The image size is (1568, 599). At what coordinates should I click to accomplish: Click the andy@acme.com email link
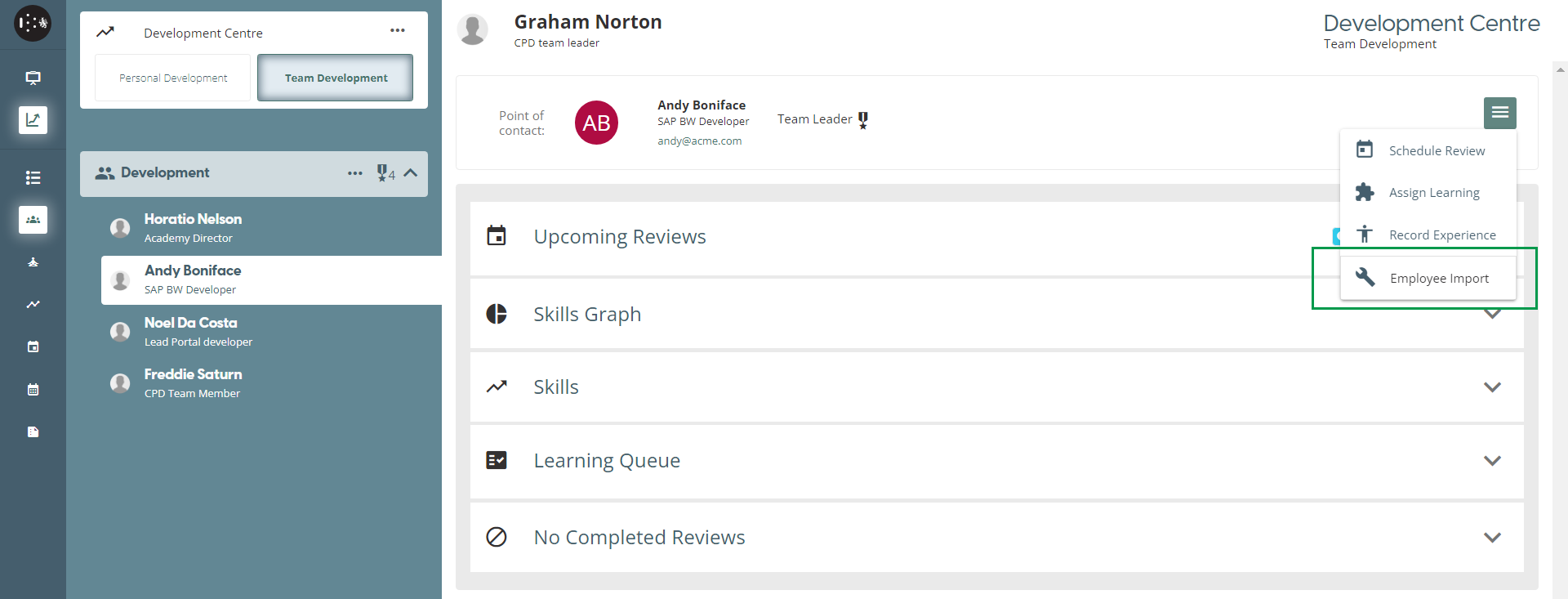pos(699,141)
